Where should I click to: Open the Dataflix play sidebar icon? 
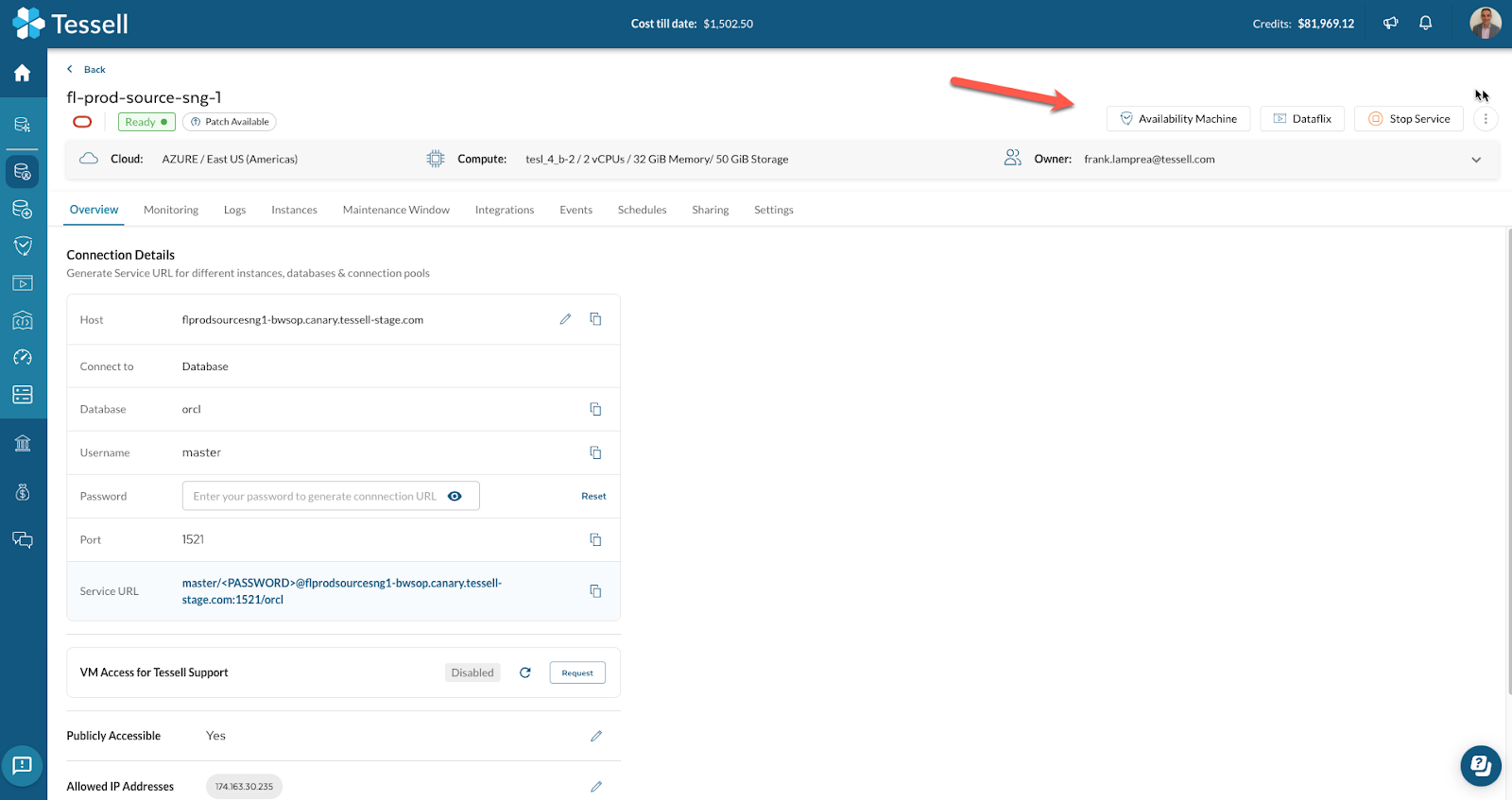23,283
